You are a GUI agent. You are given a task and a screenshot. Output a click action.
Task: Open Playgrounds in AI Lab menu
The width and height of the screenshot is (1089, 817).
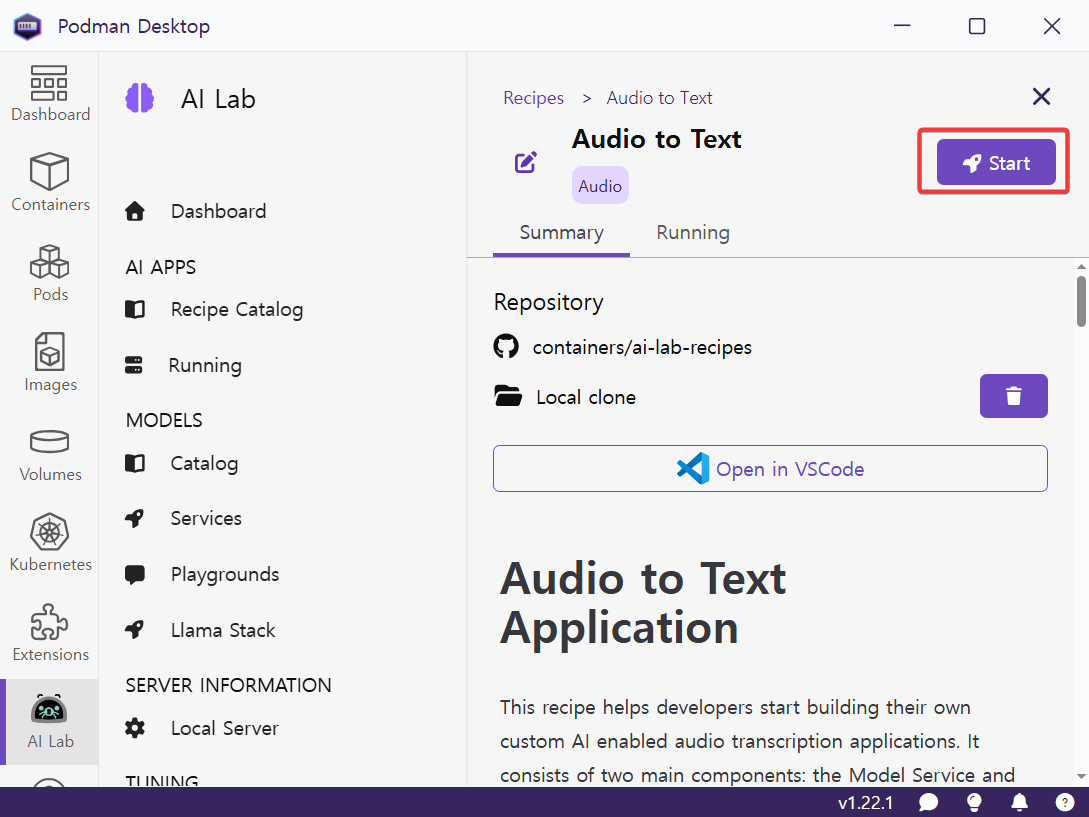coord(224,574)
